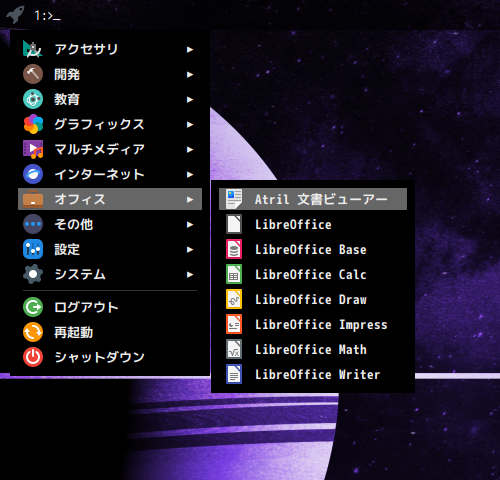Image resolution: width=500 pixels, height=480 pixels.
Task: Launch LibreOffice Math
Action: pos(313,349)
